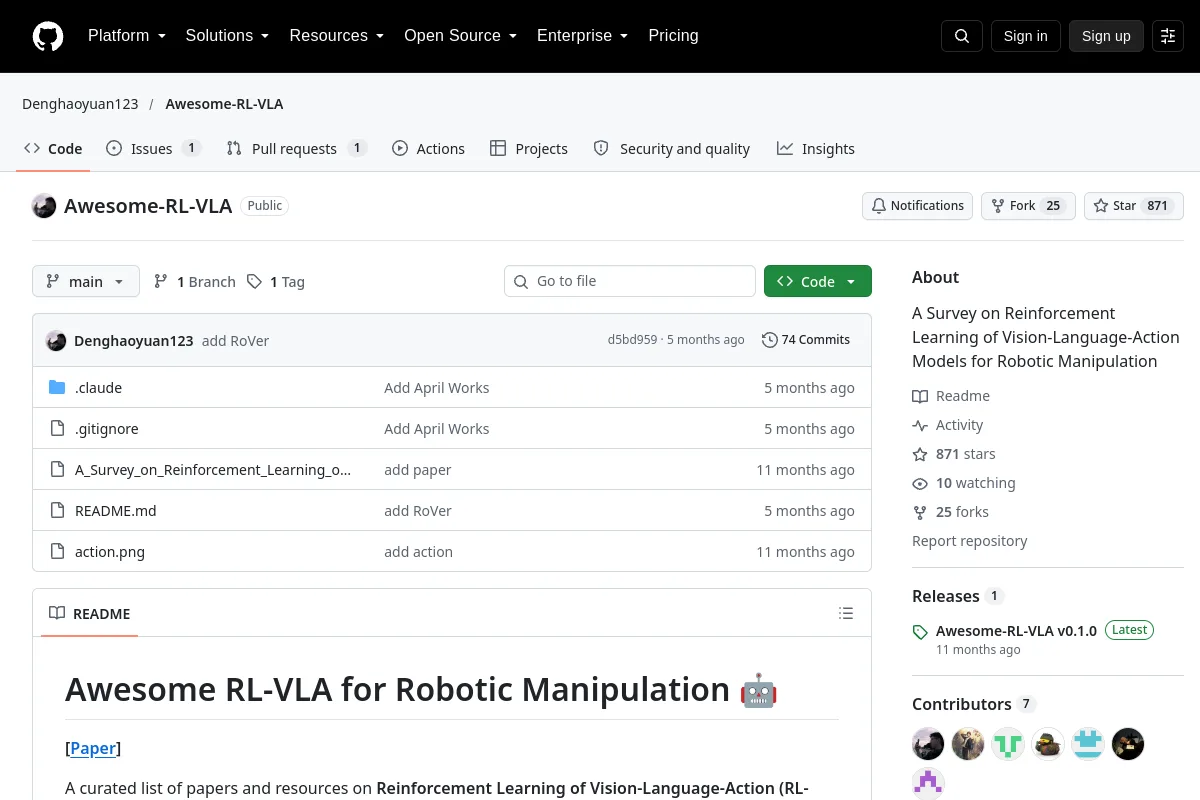Open the main branch selector dropdown
The image size is (1200, 800).
point(86,282)
